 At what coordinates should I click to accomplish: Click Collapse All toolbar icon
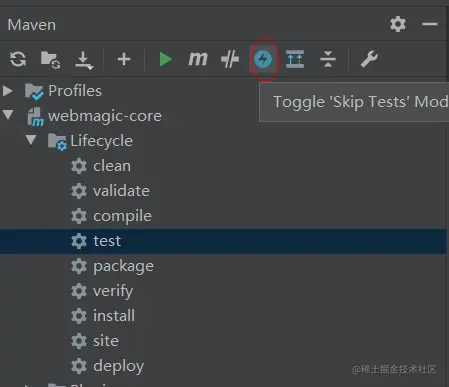click(328, 59)
